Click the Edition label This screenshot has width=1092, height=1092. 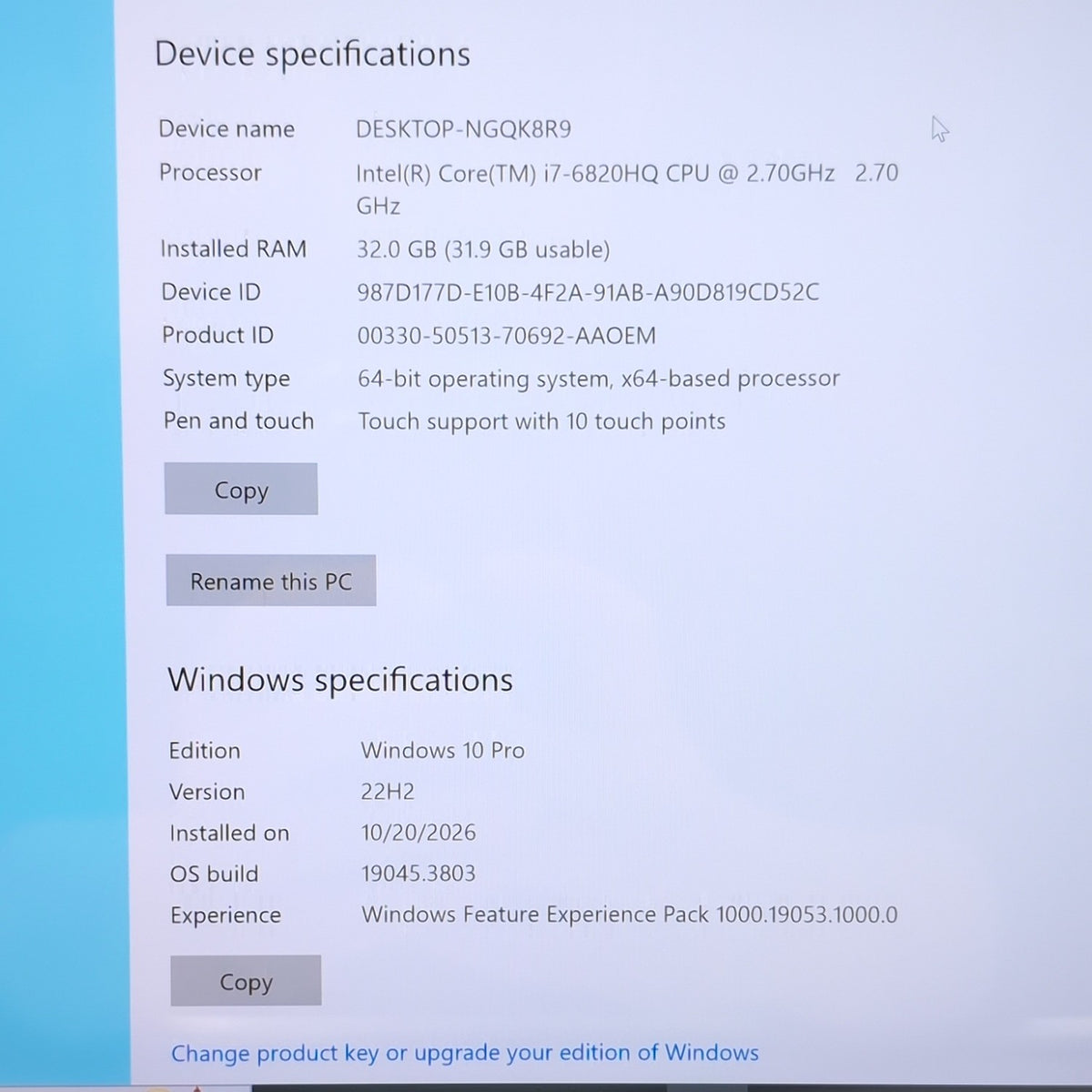pyautogui.click(x=205, y=751)
